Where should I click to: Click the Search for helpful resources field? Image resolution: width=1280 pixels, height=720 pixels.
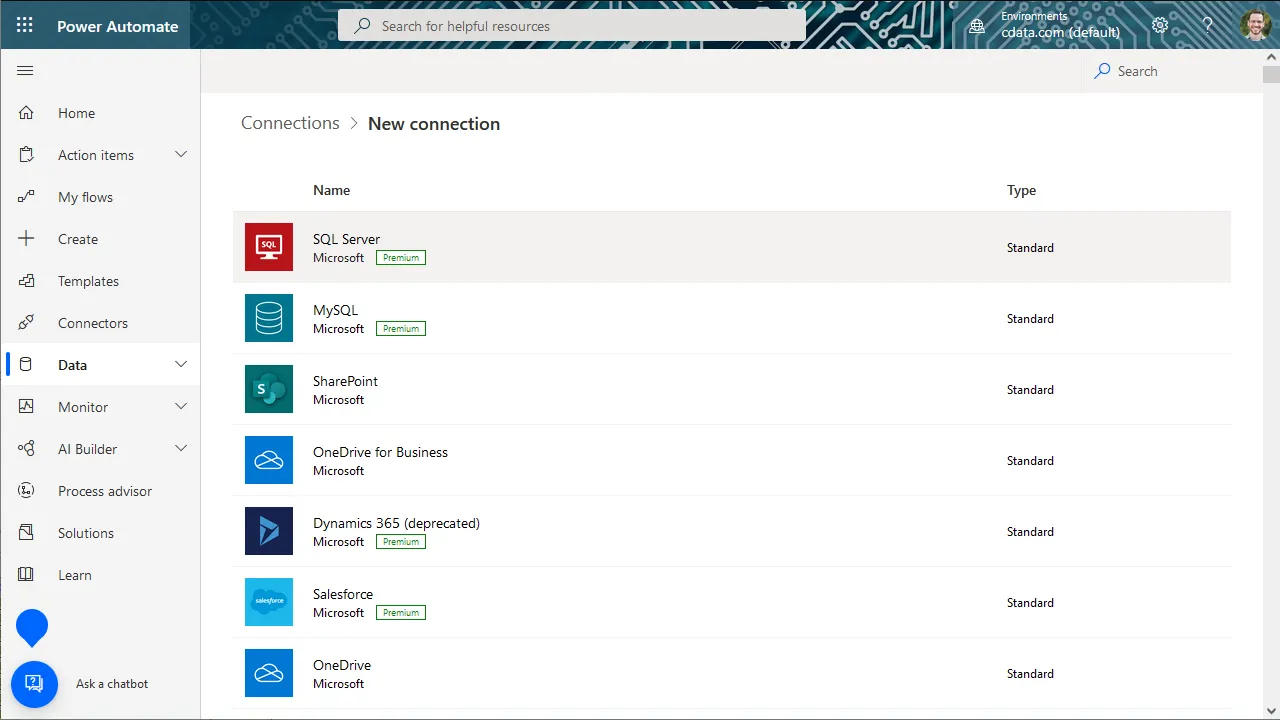(572, 26)
